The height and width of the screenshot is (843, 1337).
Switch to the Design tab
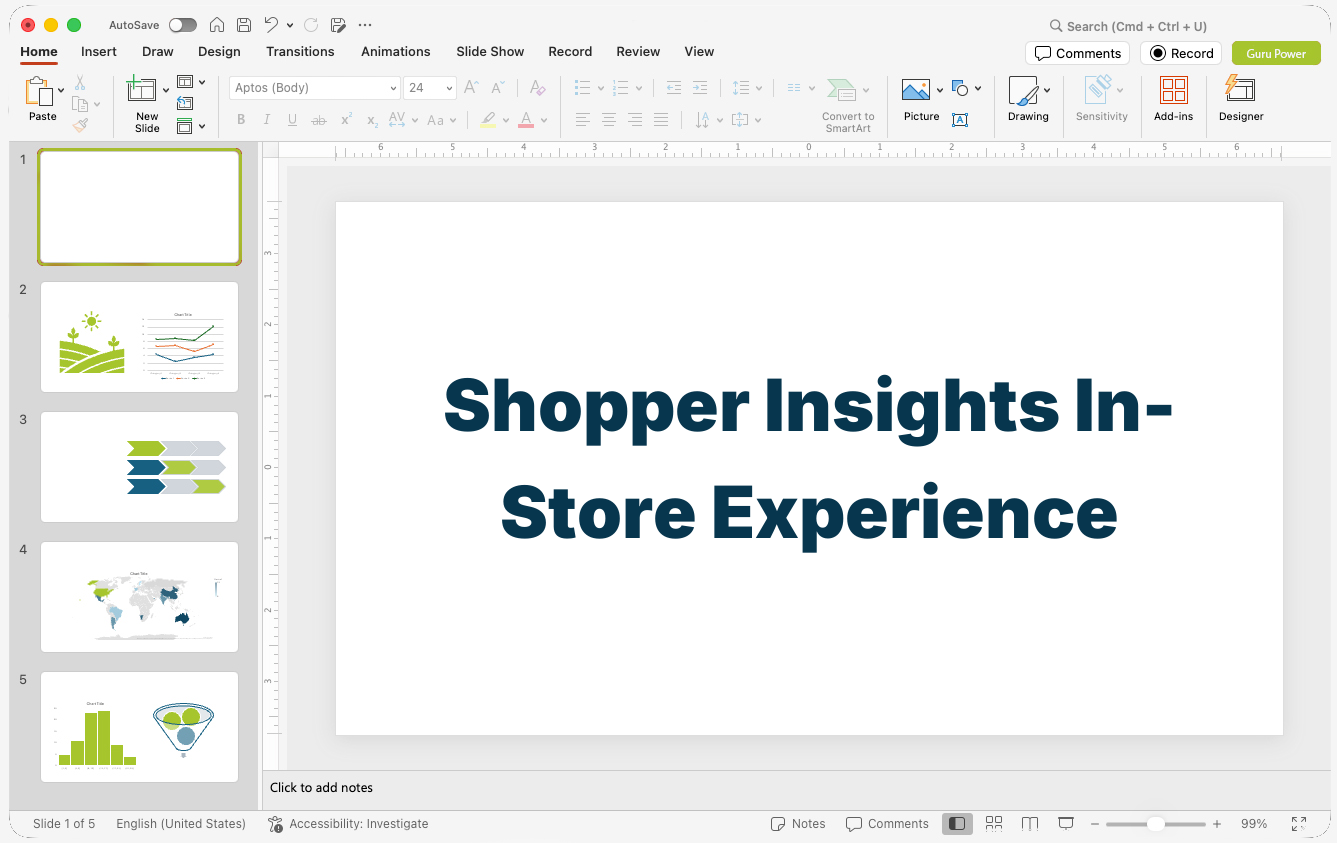point(219,52)
